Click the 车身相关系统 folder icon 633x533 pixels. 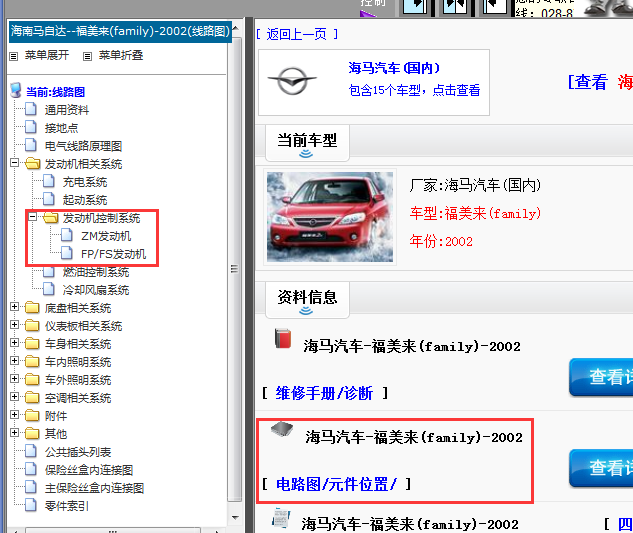coord(32,344)
